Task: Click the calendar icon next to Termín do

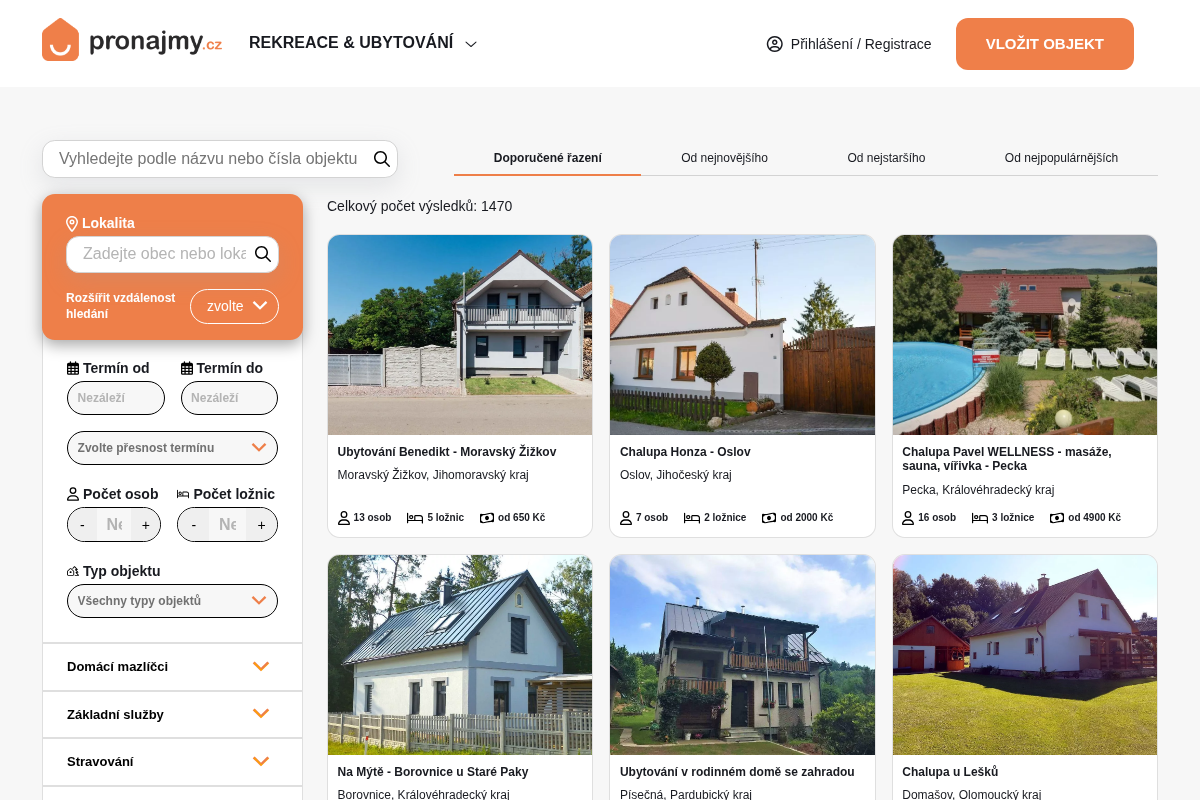Action: point(187,368)
